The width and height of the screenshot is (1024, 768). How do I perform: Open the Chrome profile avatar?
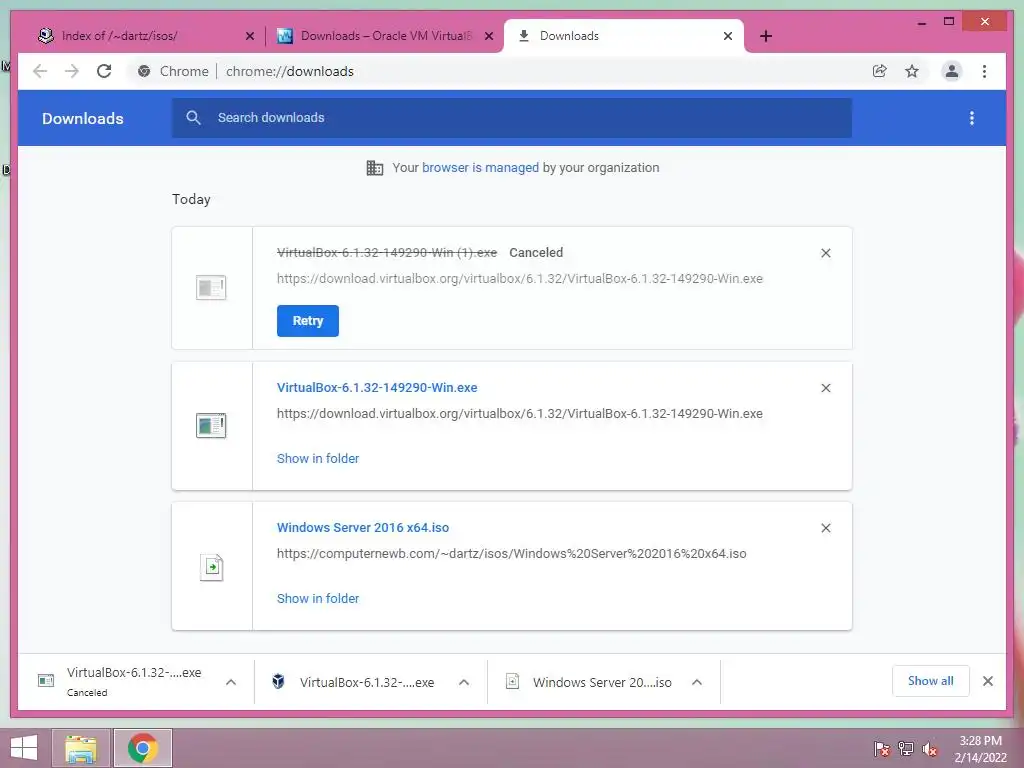pyautogui.click(x=952, y=71)
